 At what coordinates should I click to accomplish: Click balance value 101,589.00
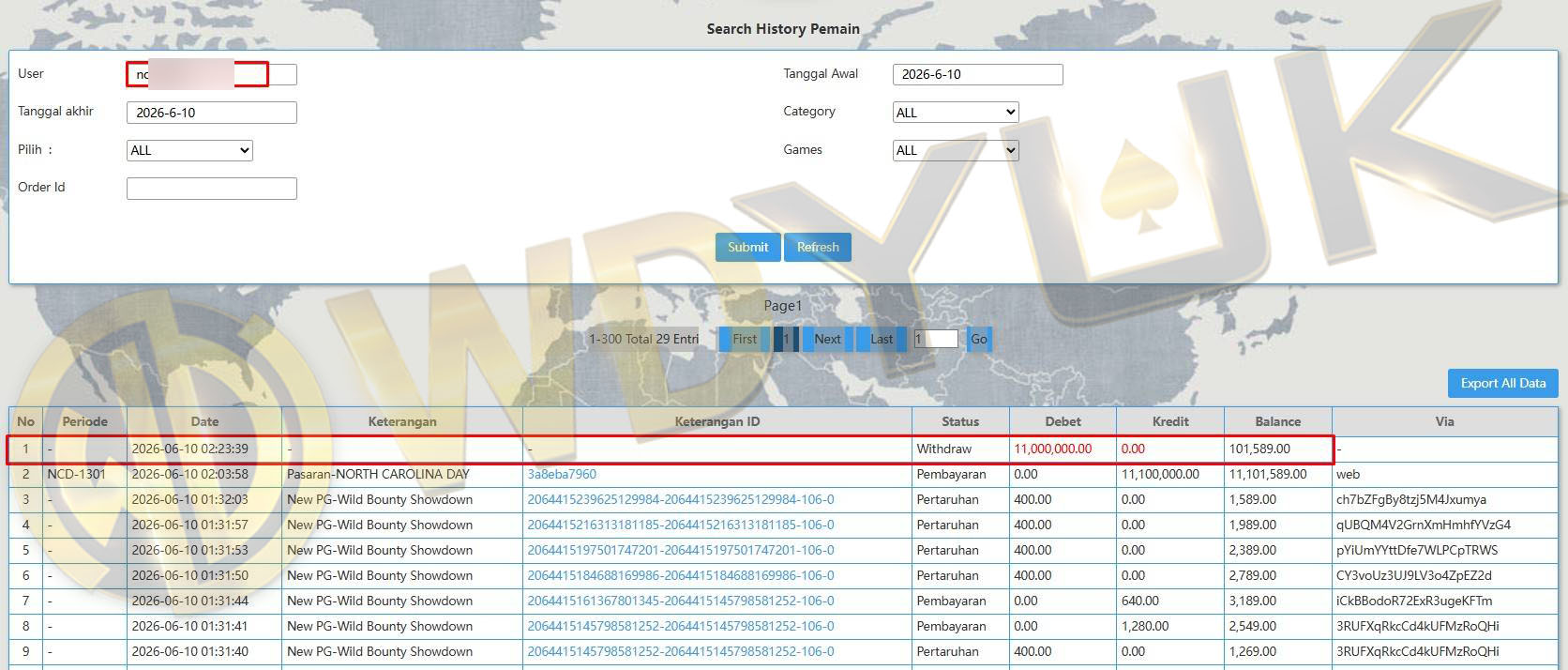click(1259, 449)
